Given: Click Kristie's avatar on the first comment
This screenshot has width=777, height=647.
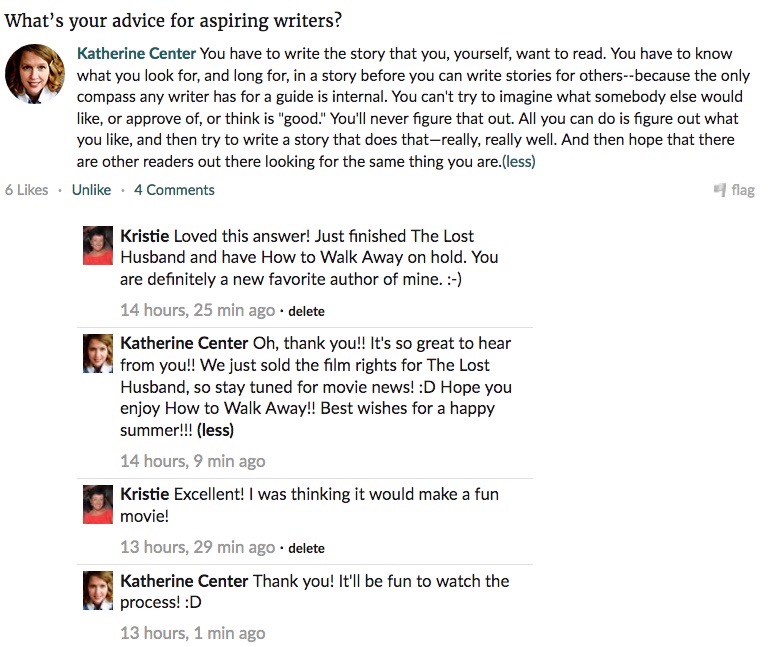Looking at the screenshot, I should point(97,245).
